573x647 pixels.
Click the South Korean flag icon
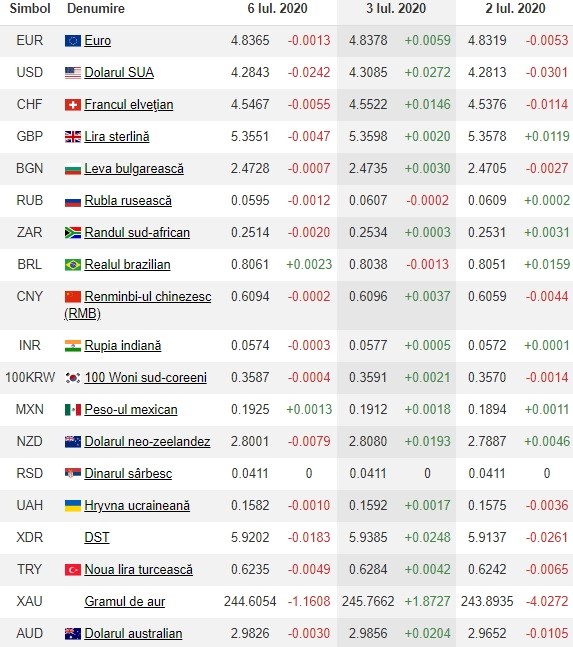tap(73, 378)
